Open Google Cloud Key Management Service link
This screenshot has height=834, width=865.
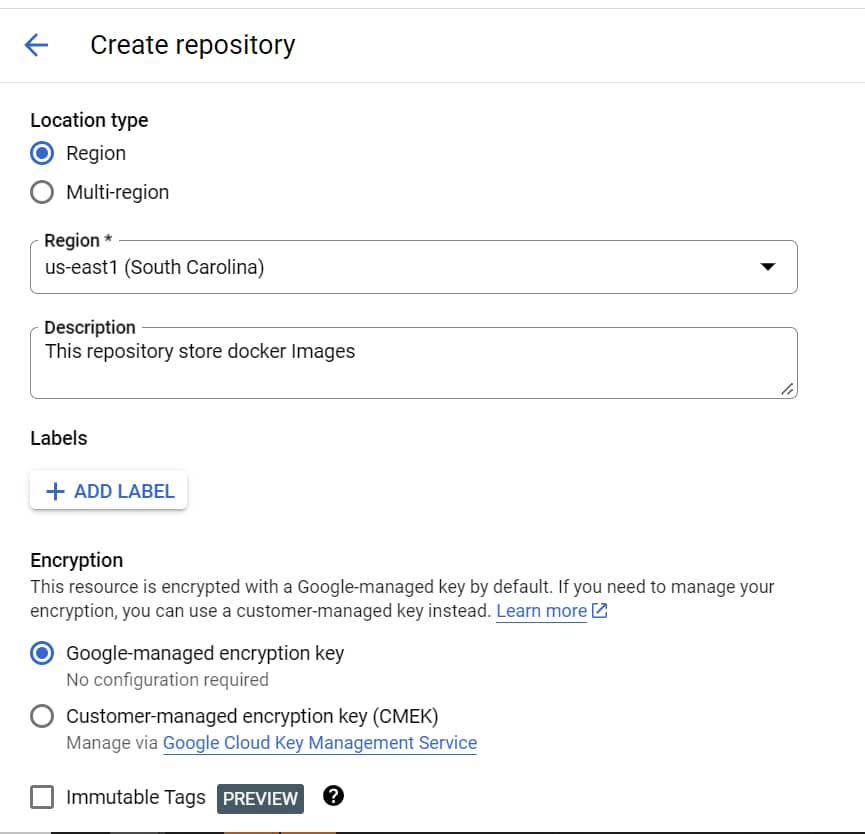(x=319, y=743)
